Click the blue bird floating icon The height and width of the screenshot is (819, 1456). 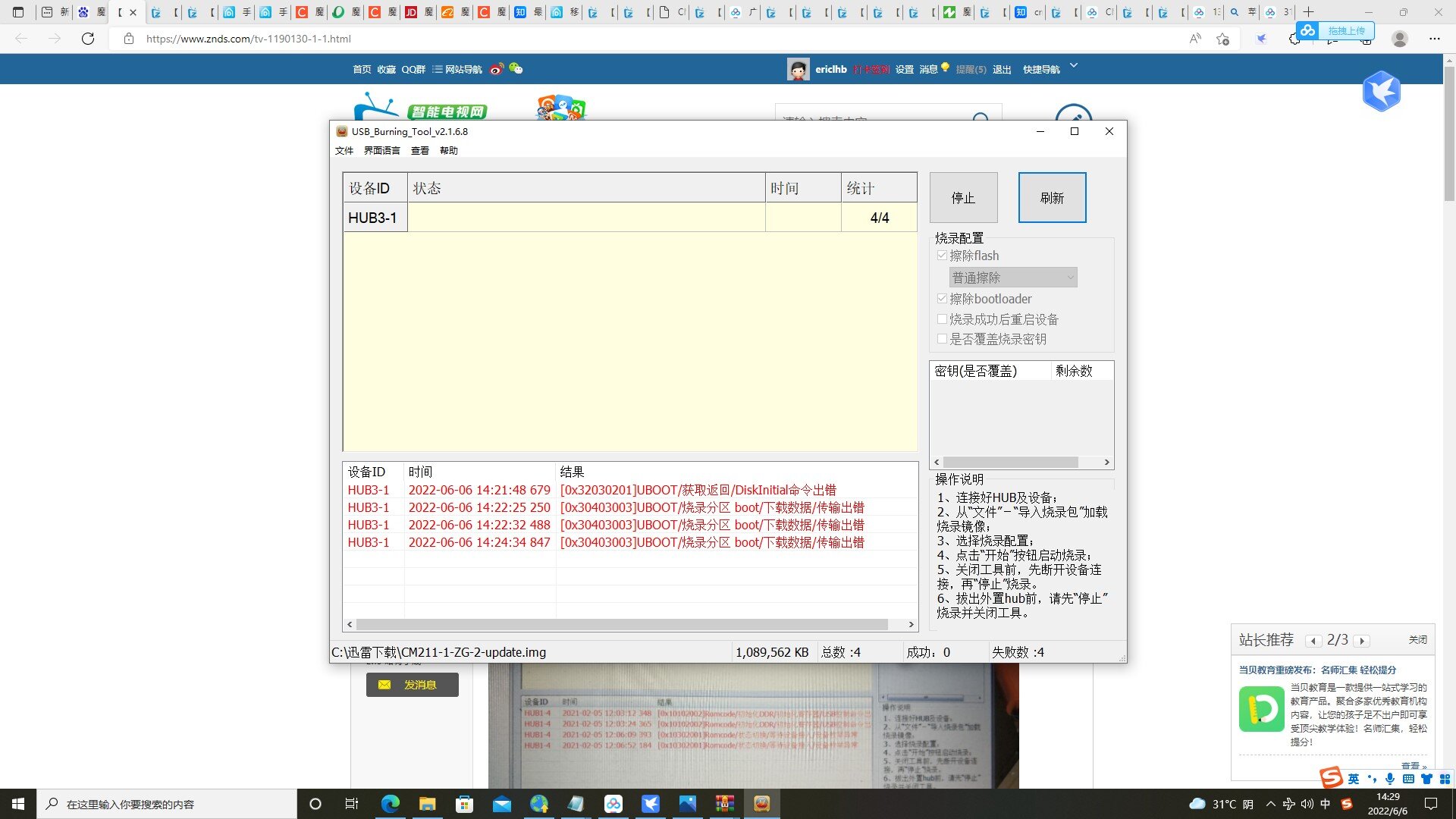click(1382, 91)
